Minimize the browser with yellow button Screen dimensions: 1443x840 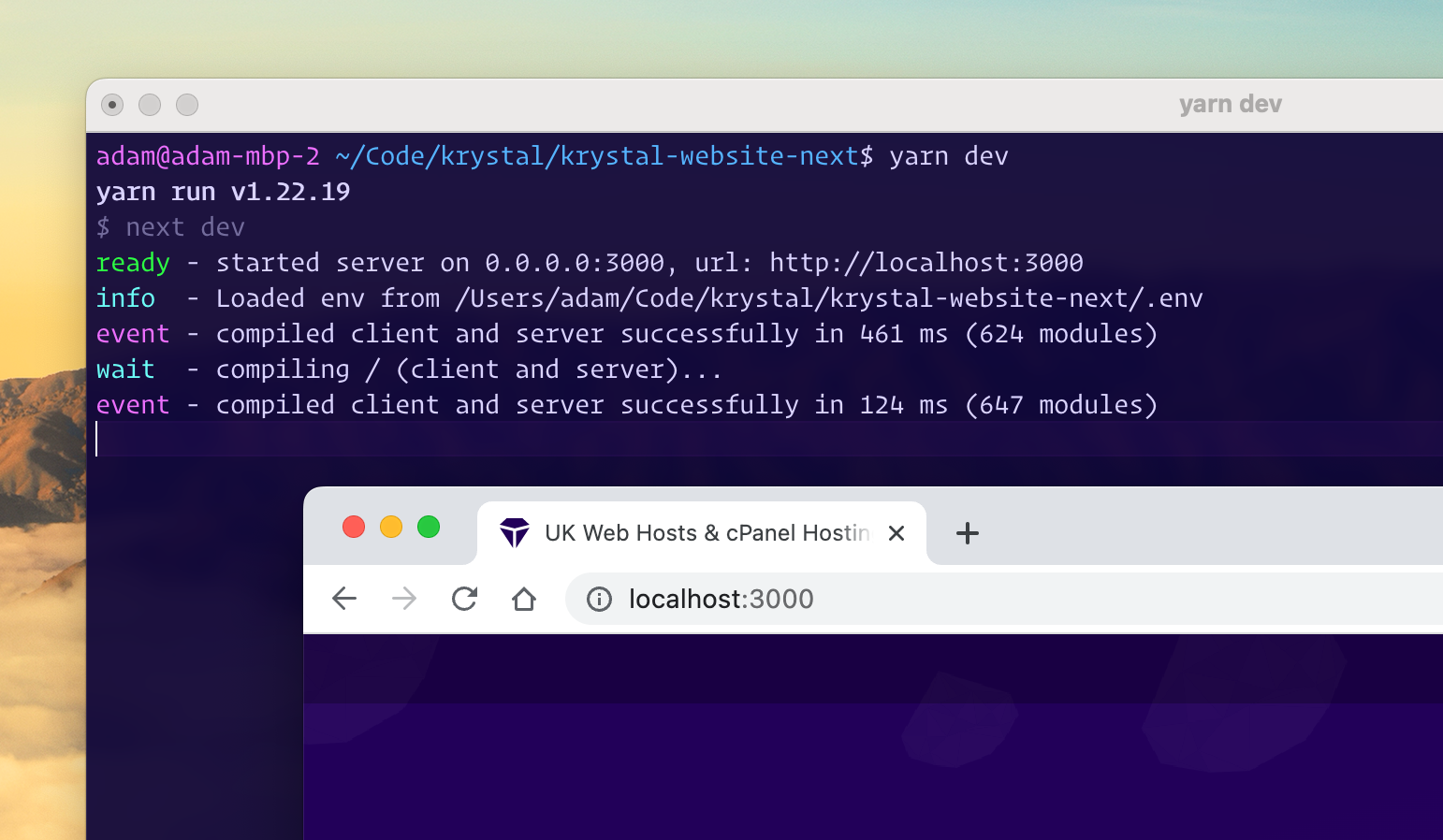tap(391, 527)
